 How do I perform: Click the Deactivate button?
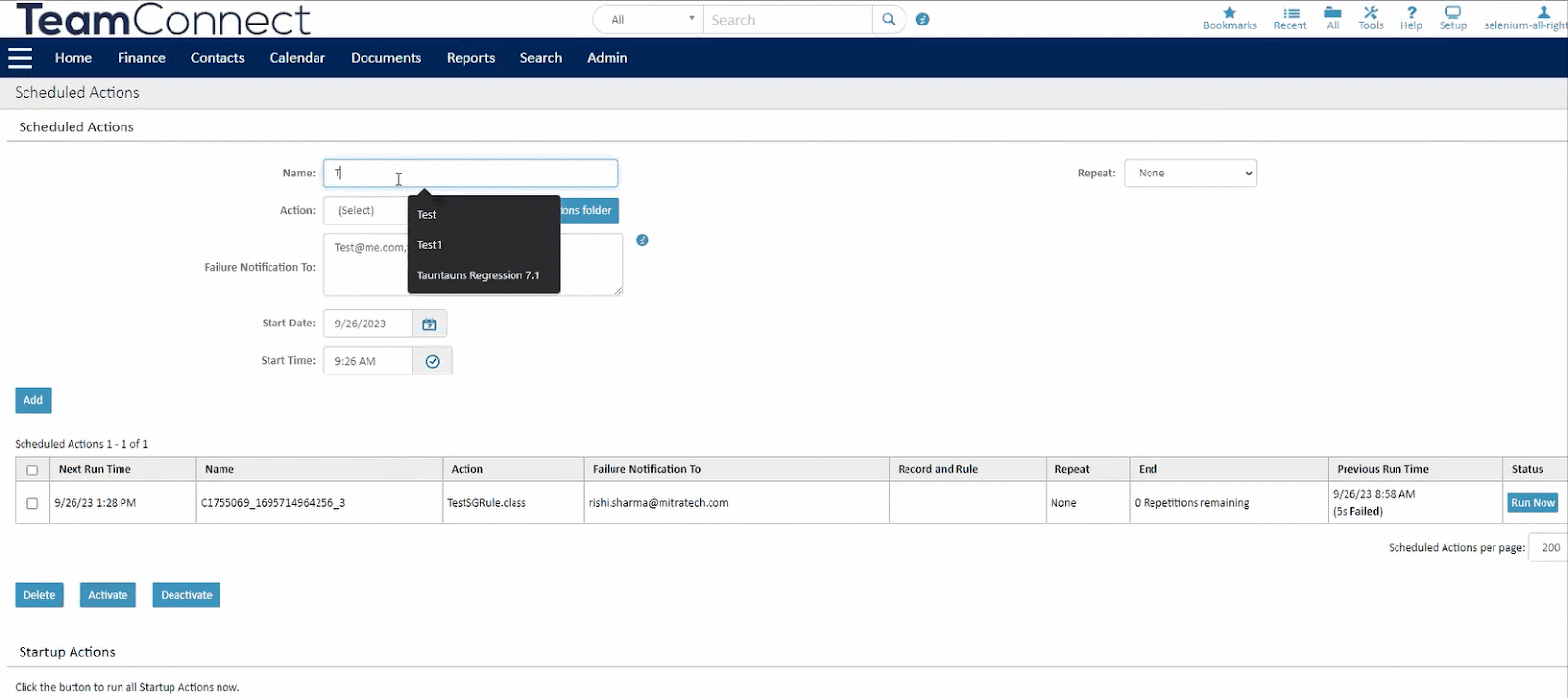(x=186, y=595)
